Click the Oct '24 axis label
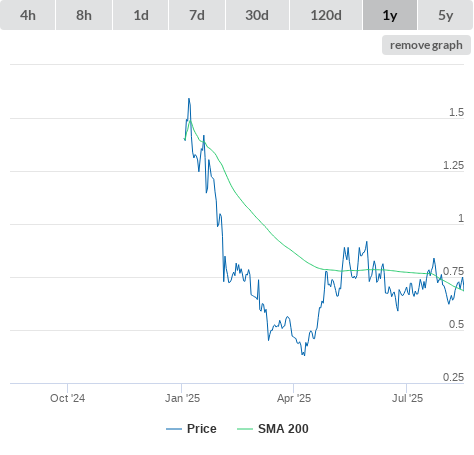This screenshot has height=455, width=474. [x=67, y=398]
